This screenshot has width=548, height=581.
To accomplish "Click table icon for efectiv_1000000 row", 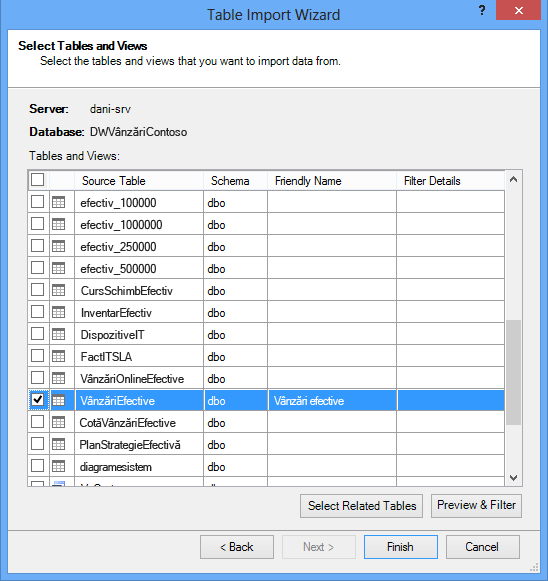I will coord(59,224).
